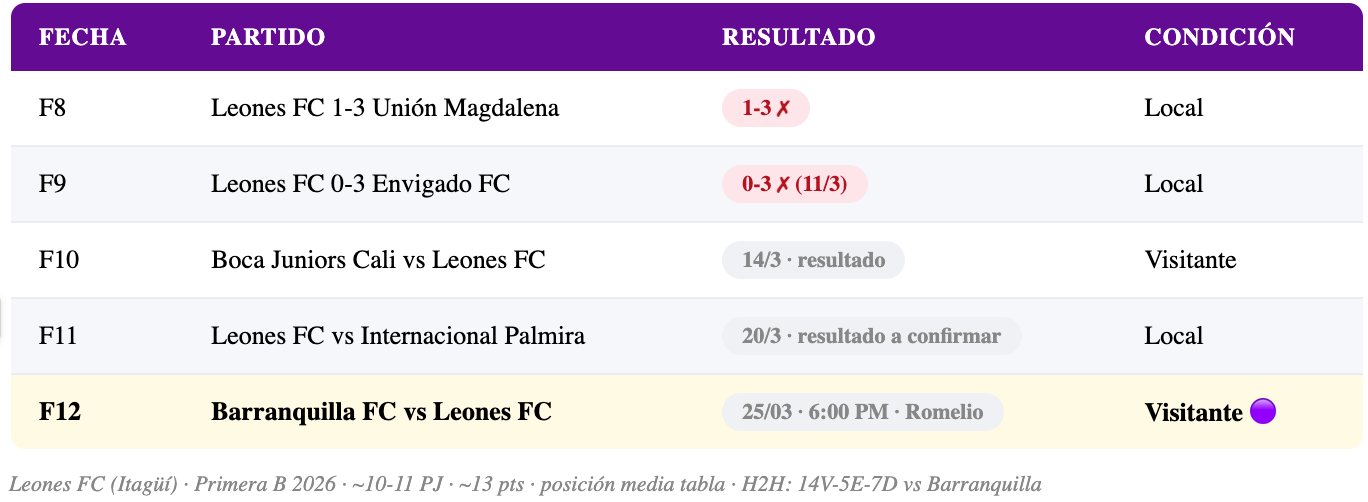Click the RESULTADO column header
Viewport: 1368px width, 502px height.
pyautogui.click(x=798, y=37)
